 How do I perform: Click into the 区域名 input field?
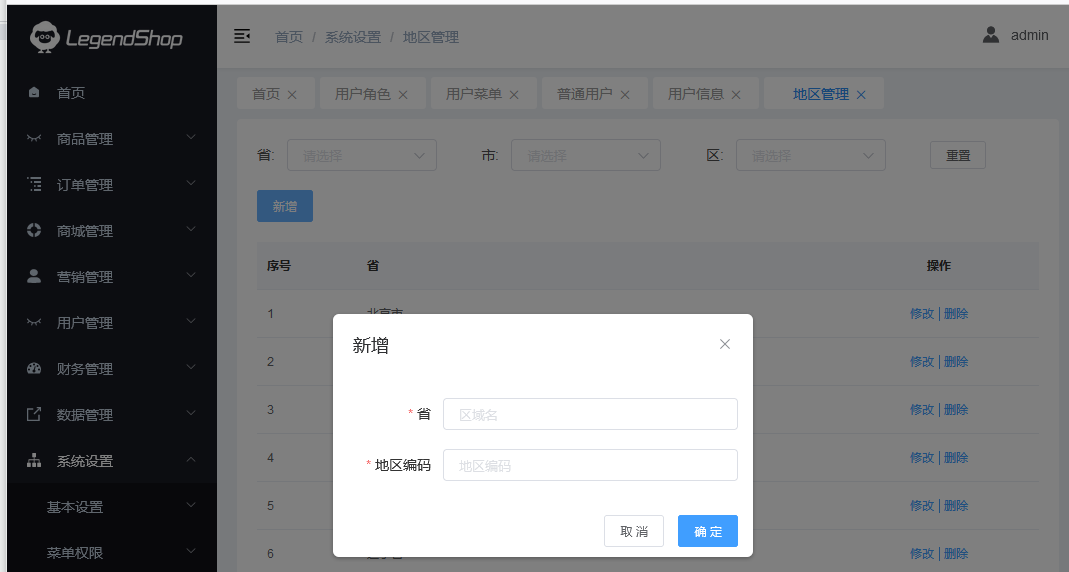pos(590,414)
